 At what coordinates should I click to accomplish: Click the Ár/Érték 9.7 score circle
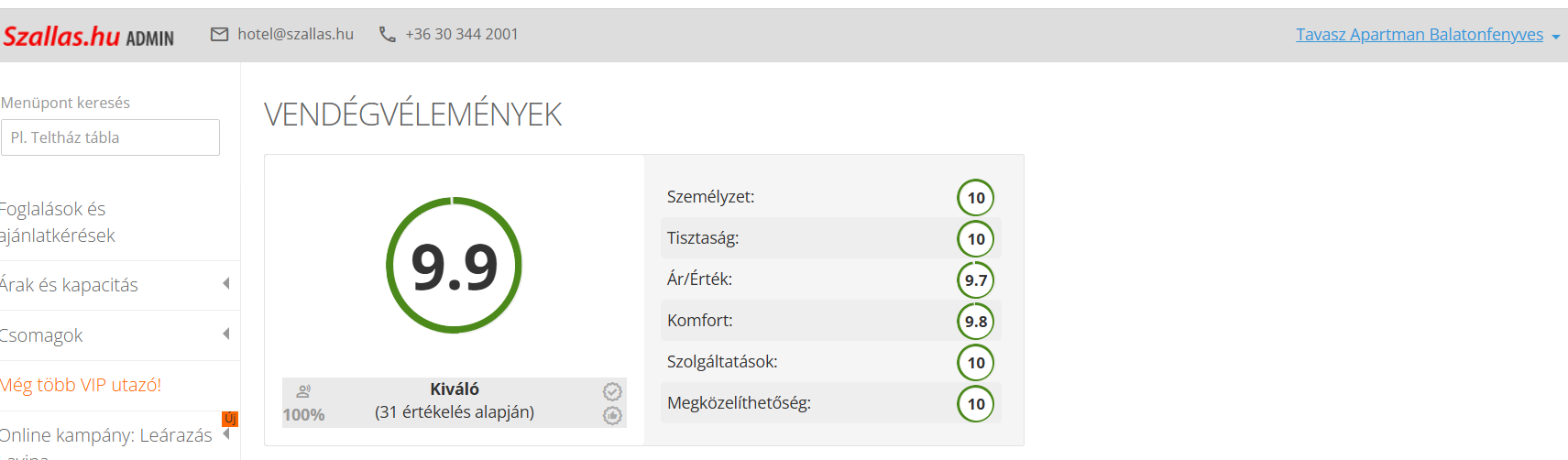[975, 279]
